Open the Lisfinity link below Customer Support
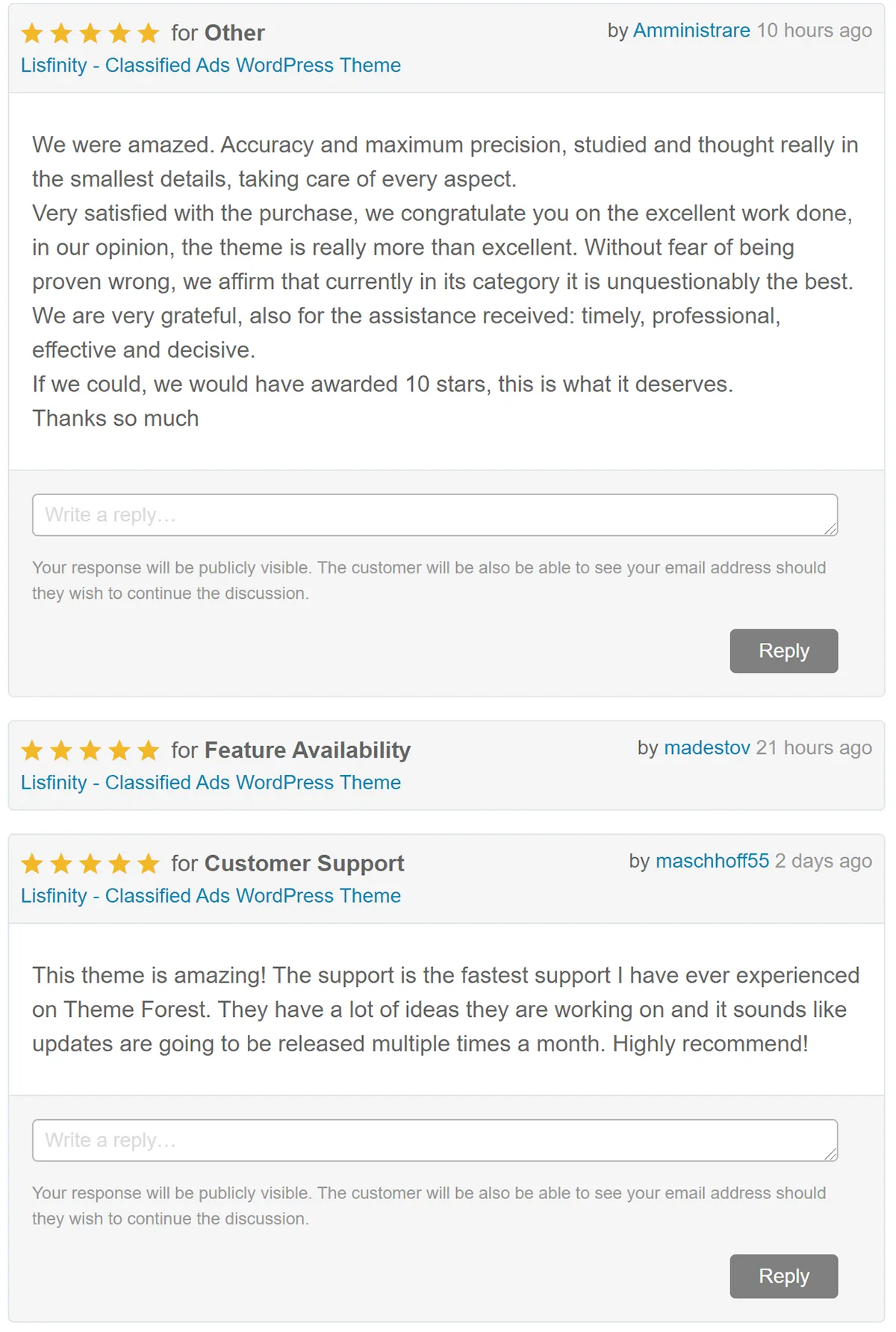Image resolution: width=896 pixels, height=1332 pixels. [x=210, y=896]
